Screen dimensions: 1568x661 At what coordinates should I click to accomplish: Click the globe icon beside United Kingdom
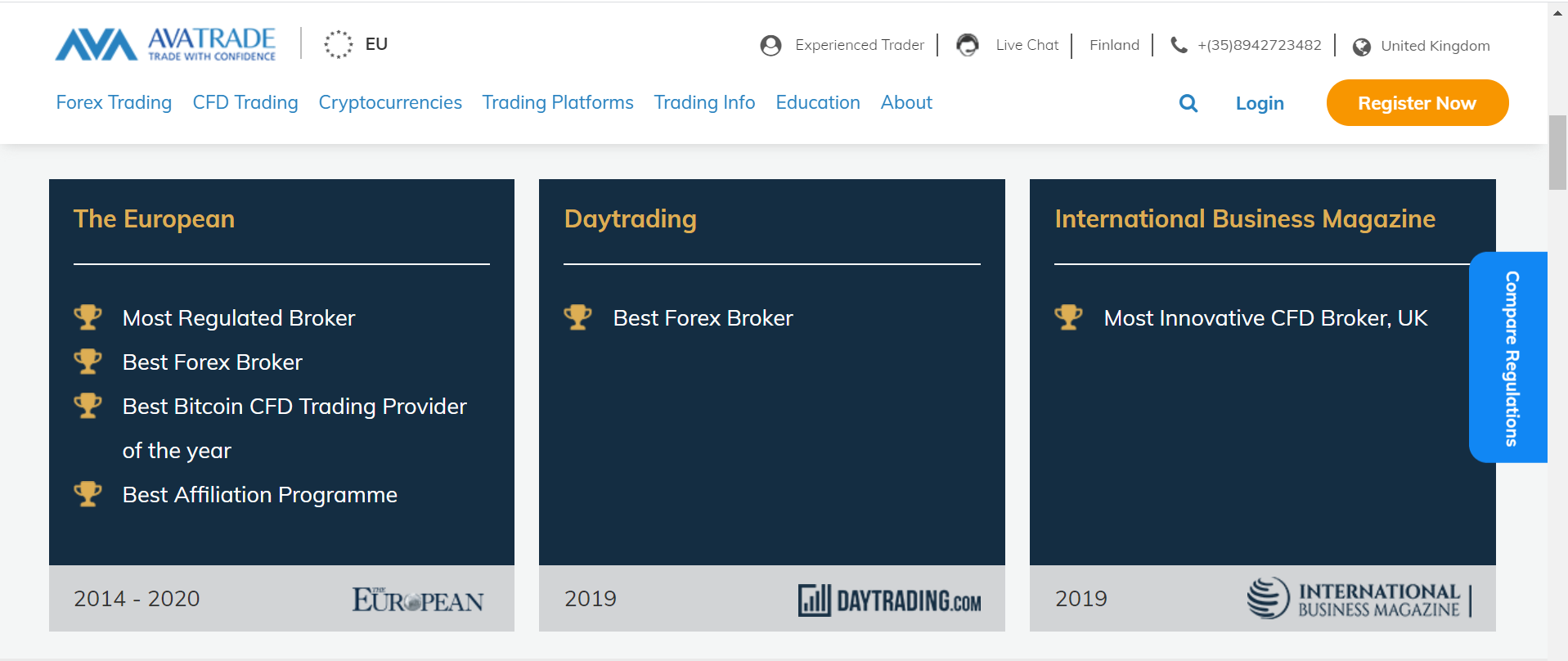1362,47
